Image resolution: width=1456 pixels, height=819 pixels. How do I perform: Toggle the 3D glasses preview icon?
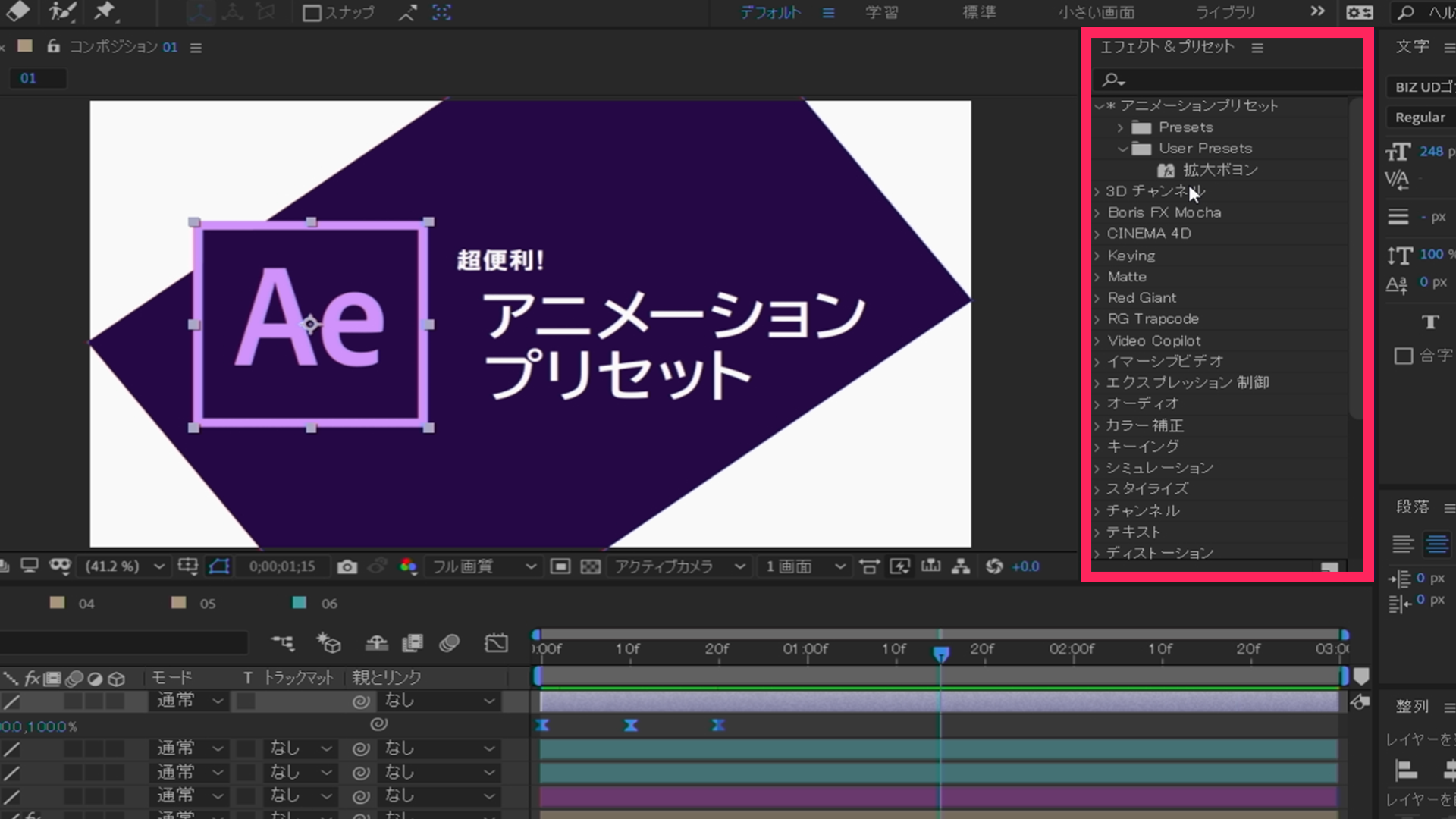[x=60, y=566]
